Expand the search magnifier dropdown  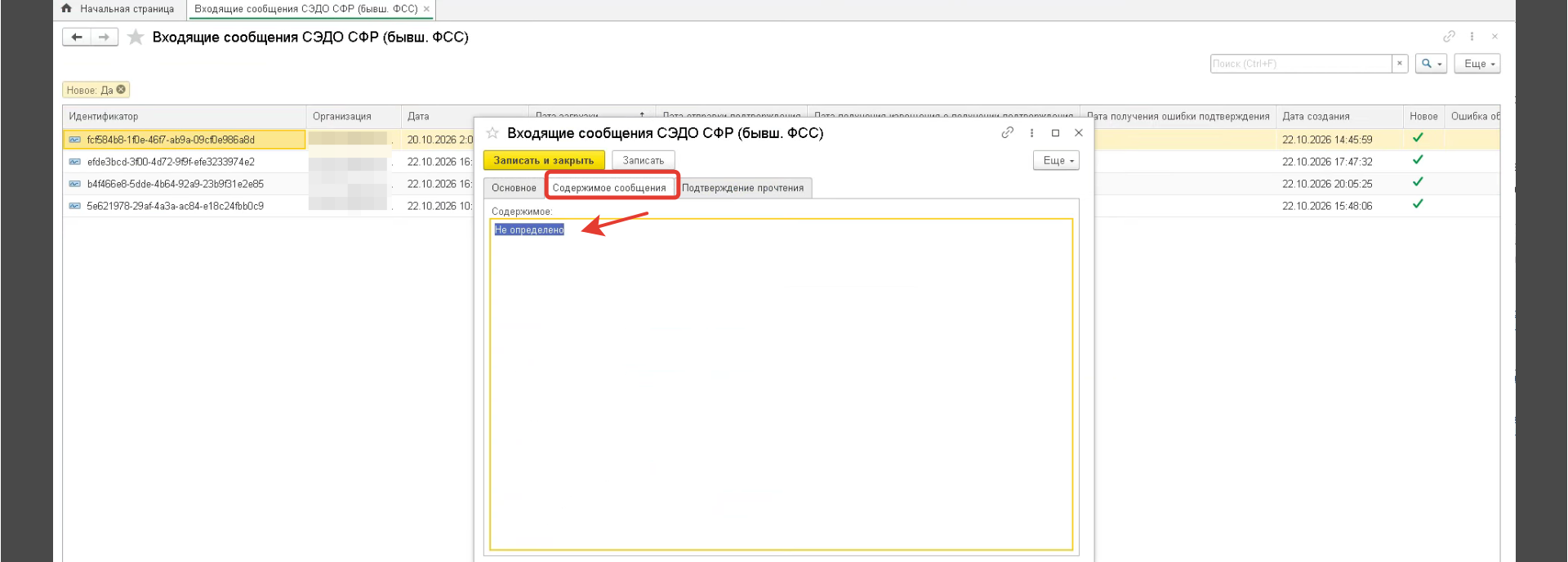pos(1431,63)
